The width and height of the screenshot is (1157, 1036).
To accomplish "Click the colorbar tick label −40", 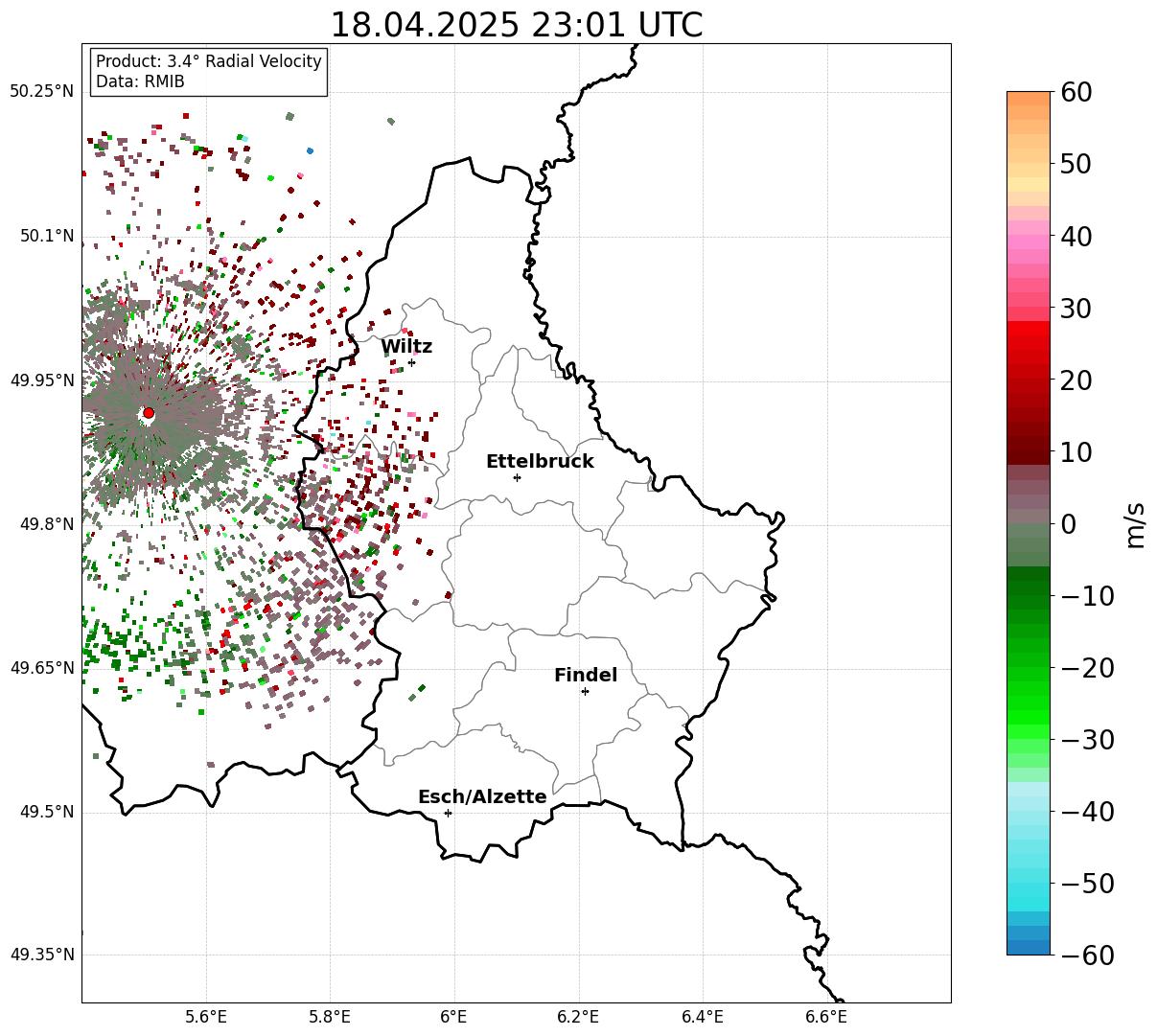I will (1087, 812).
